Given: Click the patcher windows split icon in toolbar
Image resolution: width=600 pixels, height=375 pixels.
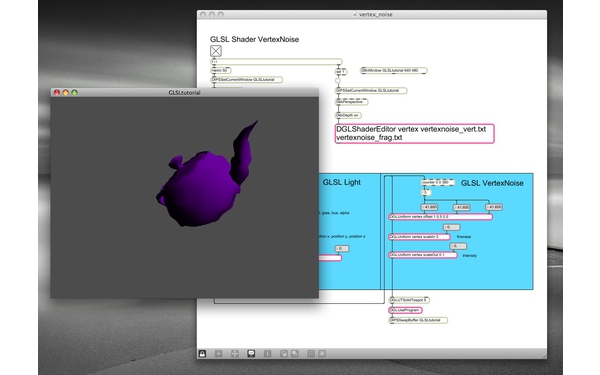Looking at the screenshot, I should 235,354.
